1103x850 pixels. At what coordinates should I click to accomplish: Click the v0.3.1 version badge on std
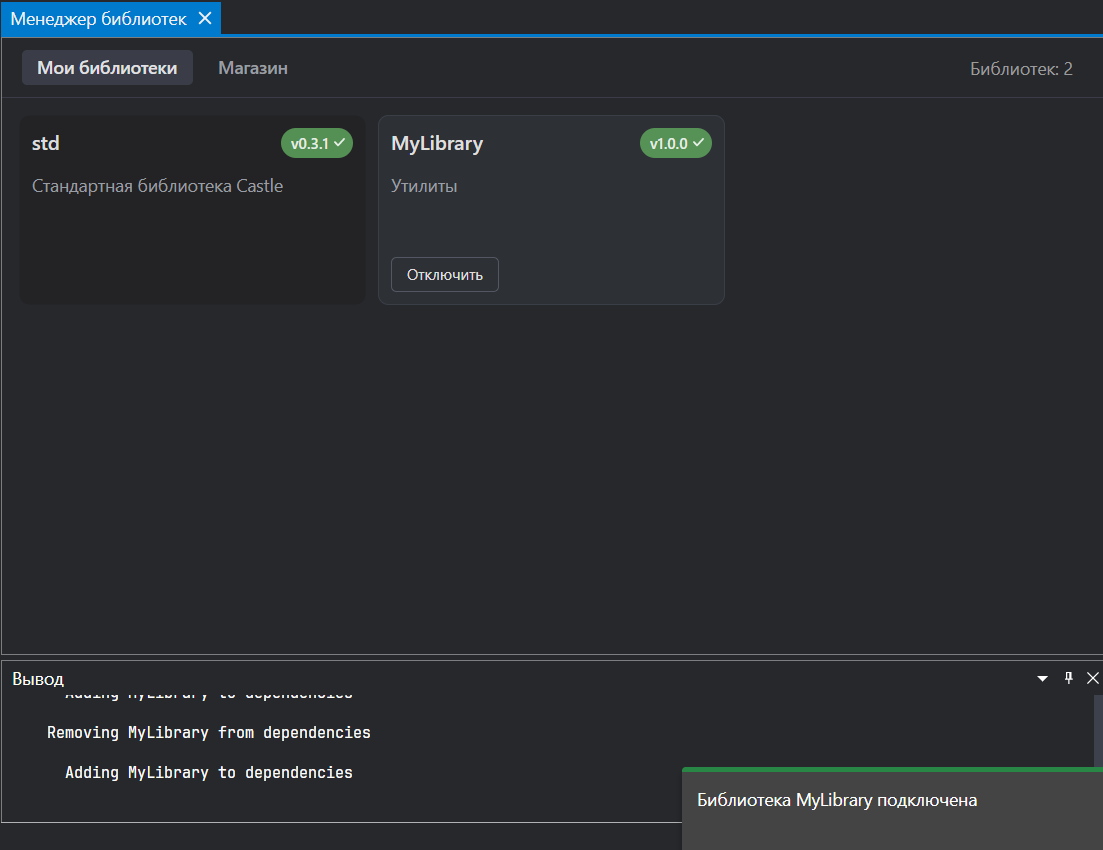[x=317, y=143]
